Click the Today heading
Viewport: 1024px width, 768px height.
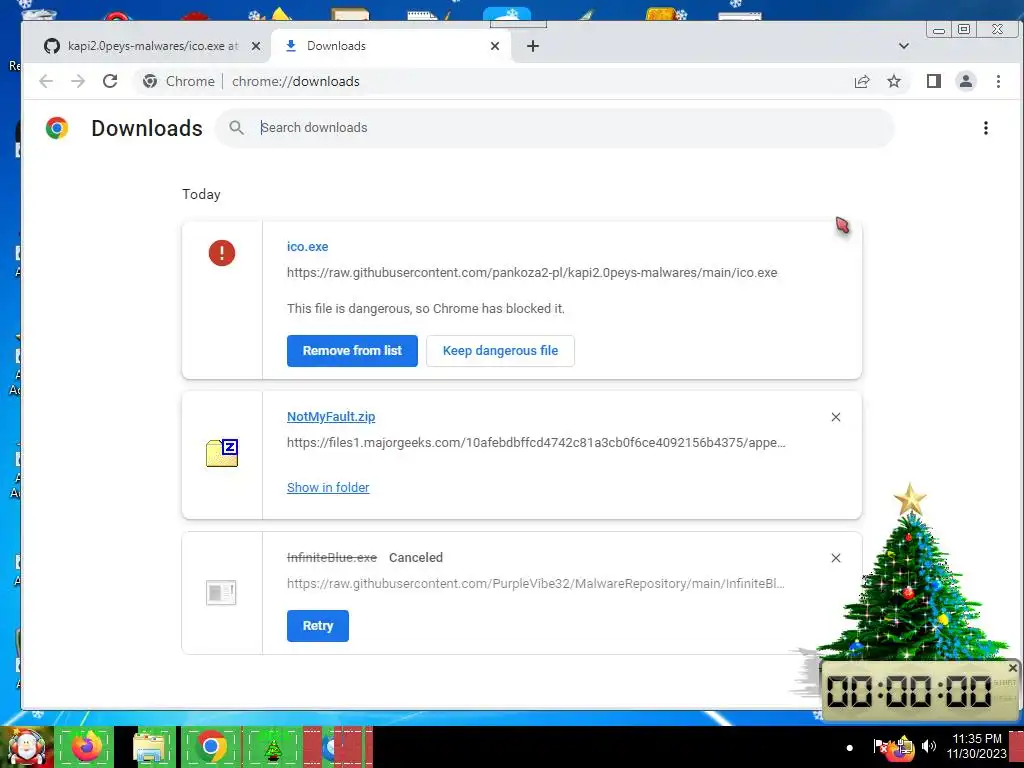point(201,194)
